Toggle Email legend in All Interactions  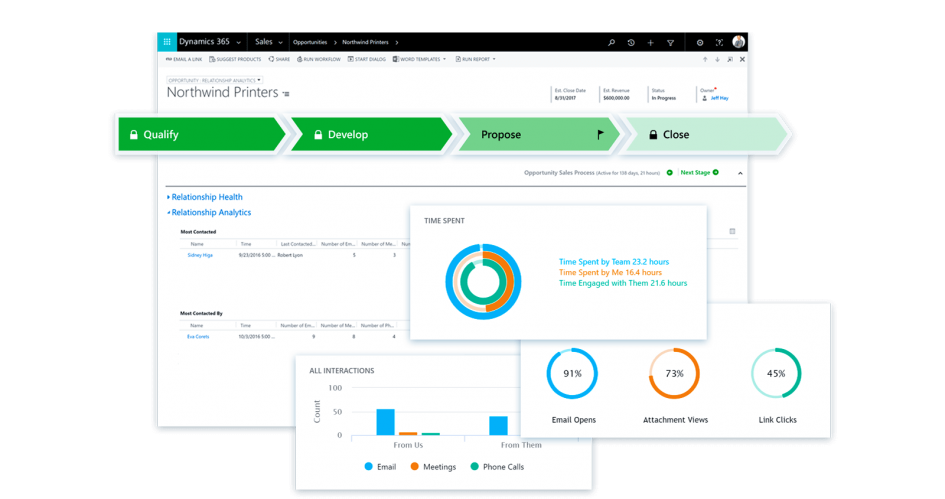click(x=380, y=467)
